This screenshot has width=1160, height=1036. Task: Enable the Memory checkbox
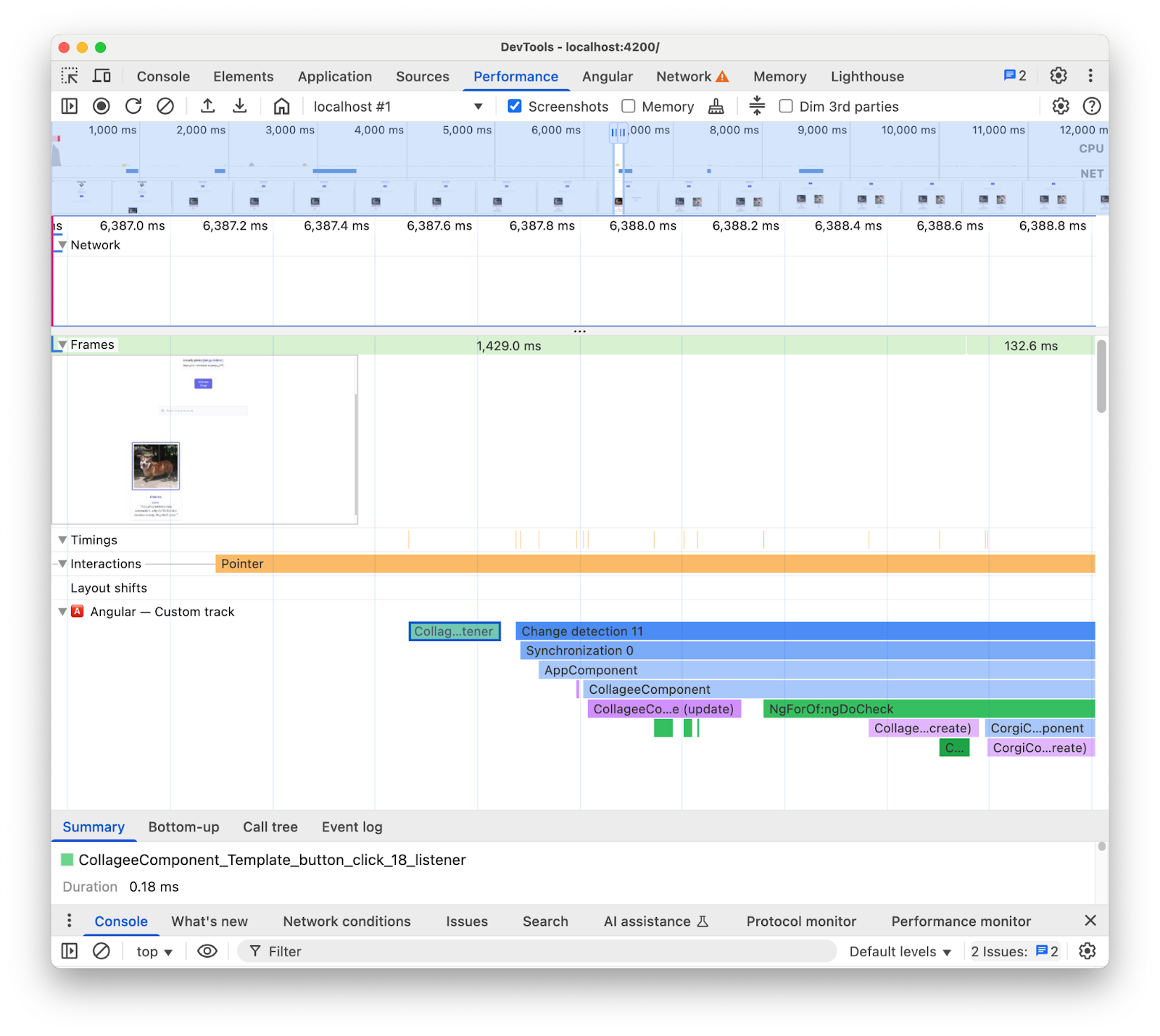pyautogui.click(x=628, y=106)
